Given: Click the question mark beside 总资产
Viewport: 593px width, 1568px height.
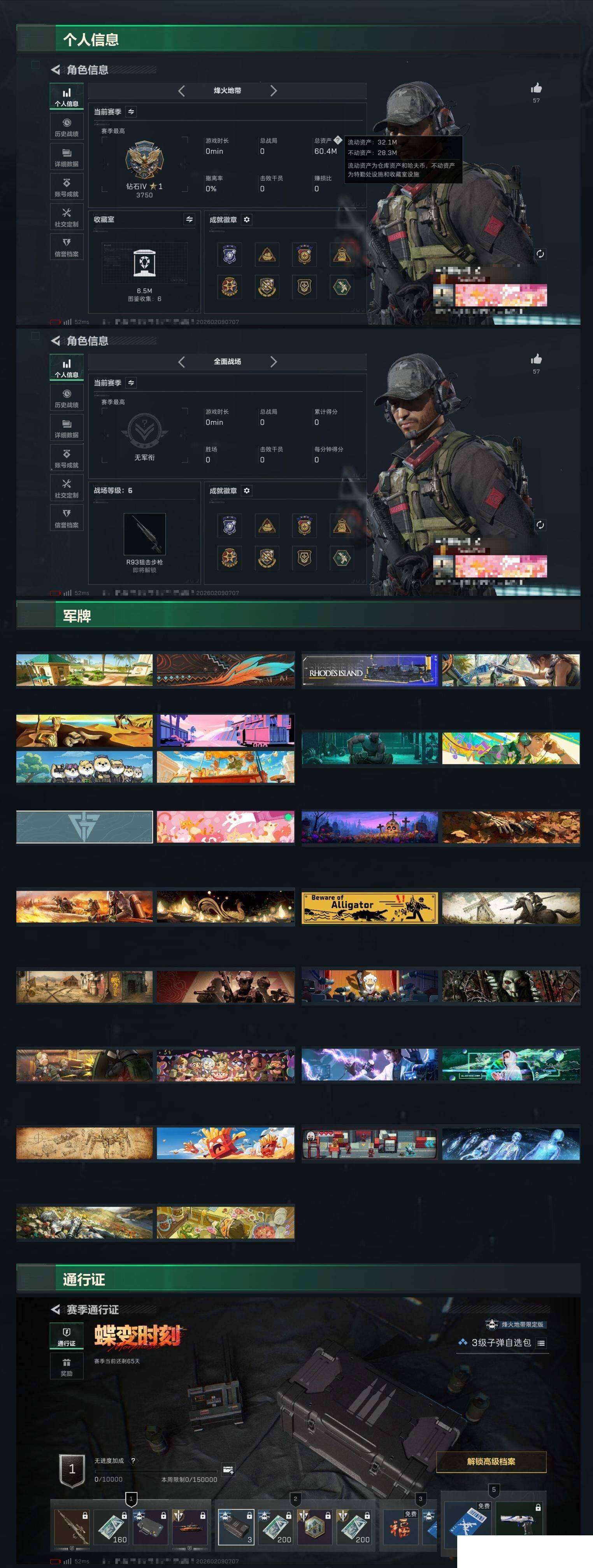Looking at the screenshot, I should click(x=338, y=140).
